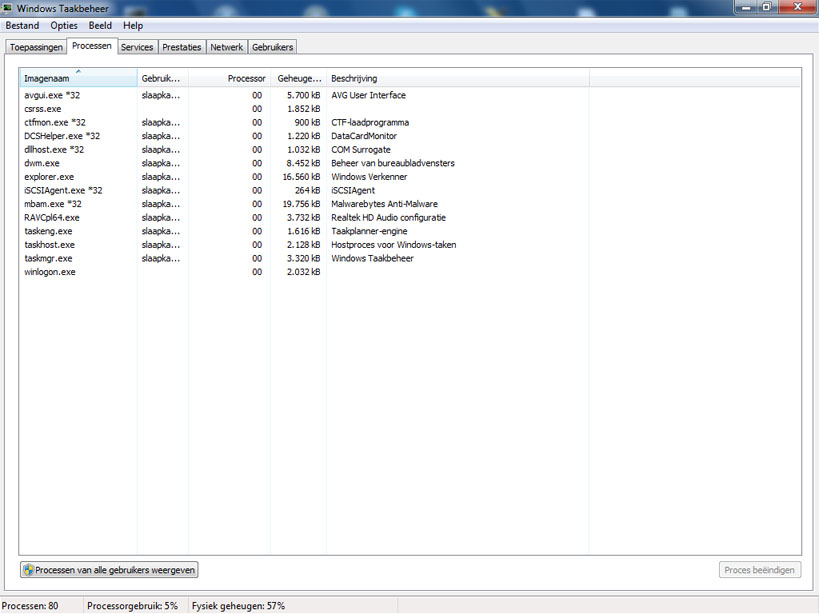Viewport: 819px width, 614px height.
Task: Sort by the Geheuge... column header
Action: 299,78
